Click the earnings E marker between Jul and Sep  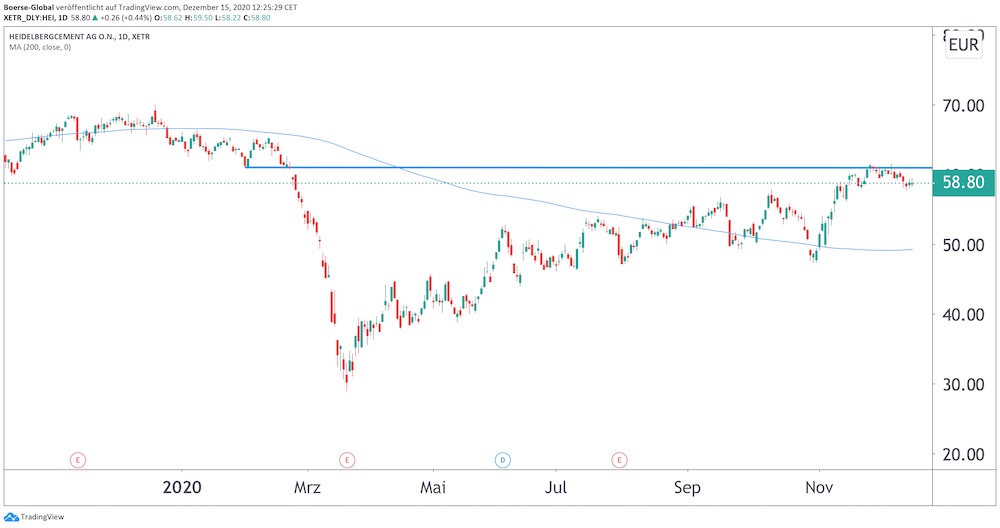click(619, 459)
